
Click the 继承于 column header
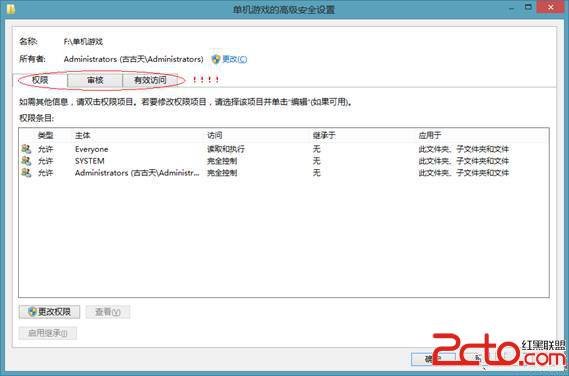(x=324, y=135)
